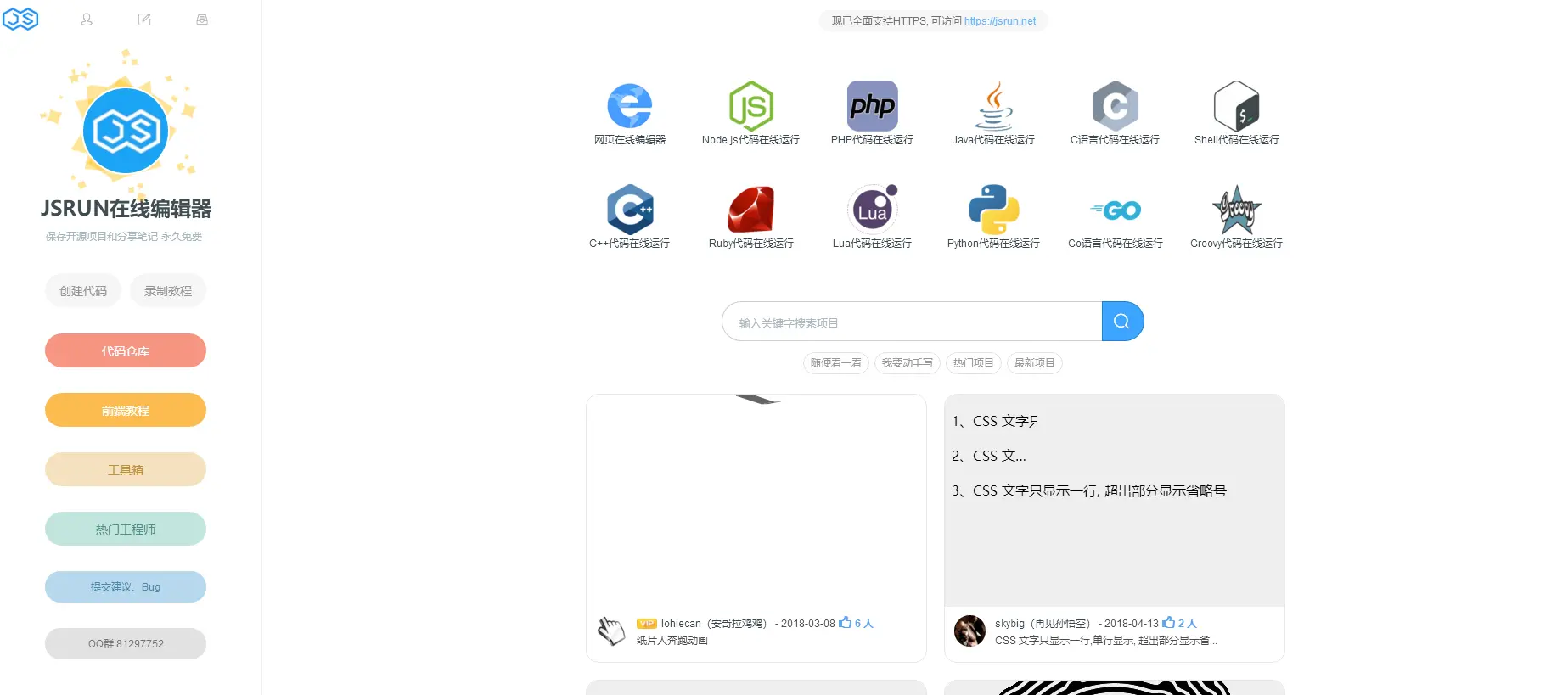1568x695 pixels.
Task: Open the PHP online code runner icon
Action: (x=873, y=106)
